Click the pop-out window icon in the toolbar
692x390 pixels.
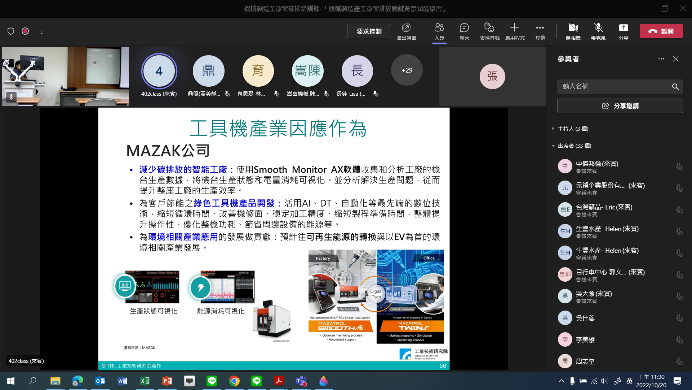(x=406, y=31)
